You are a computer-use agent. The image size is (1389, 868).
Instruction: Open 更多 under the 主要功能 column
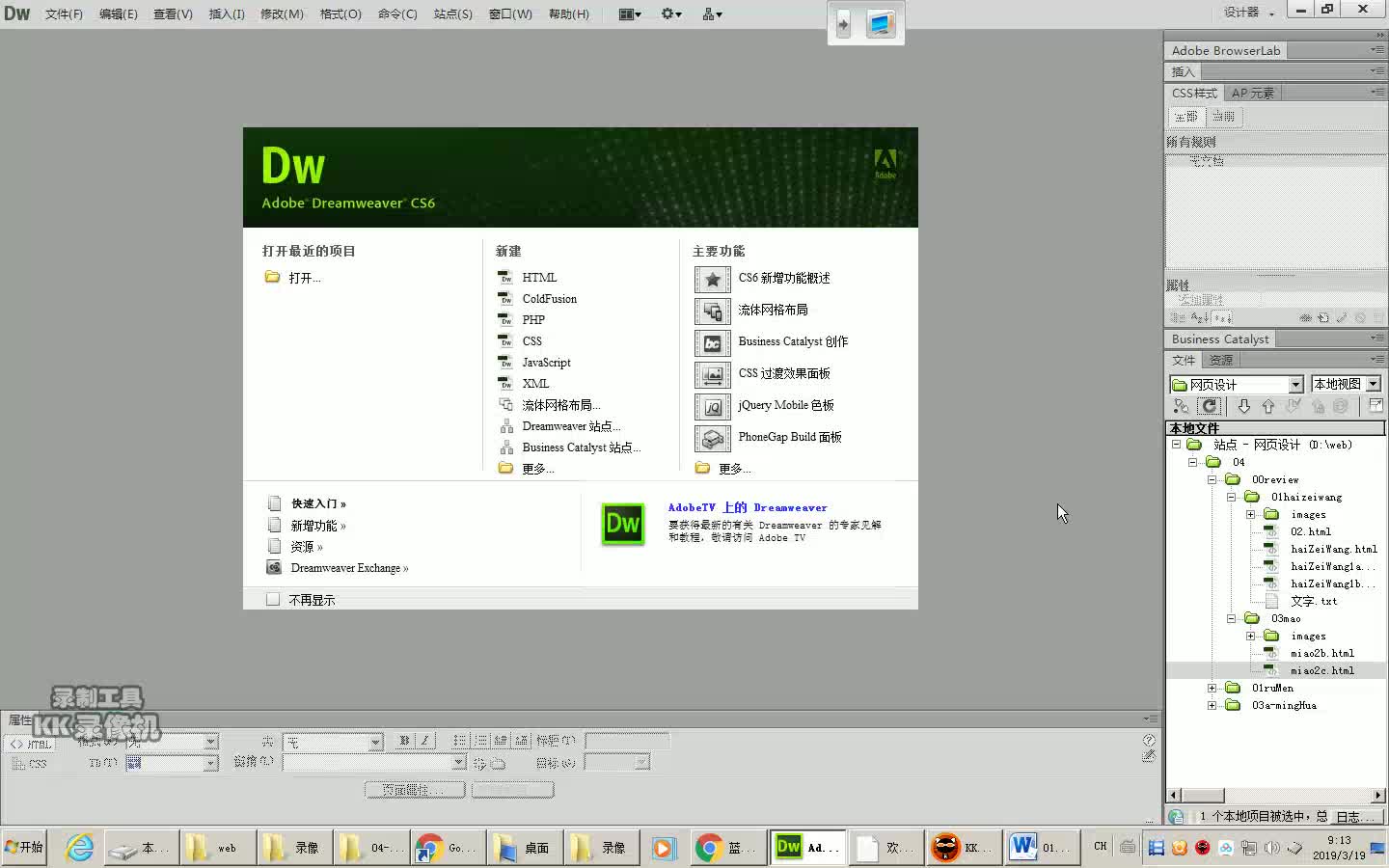coord(735,469)
